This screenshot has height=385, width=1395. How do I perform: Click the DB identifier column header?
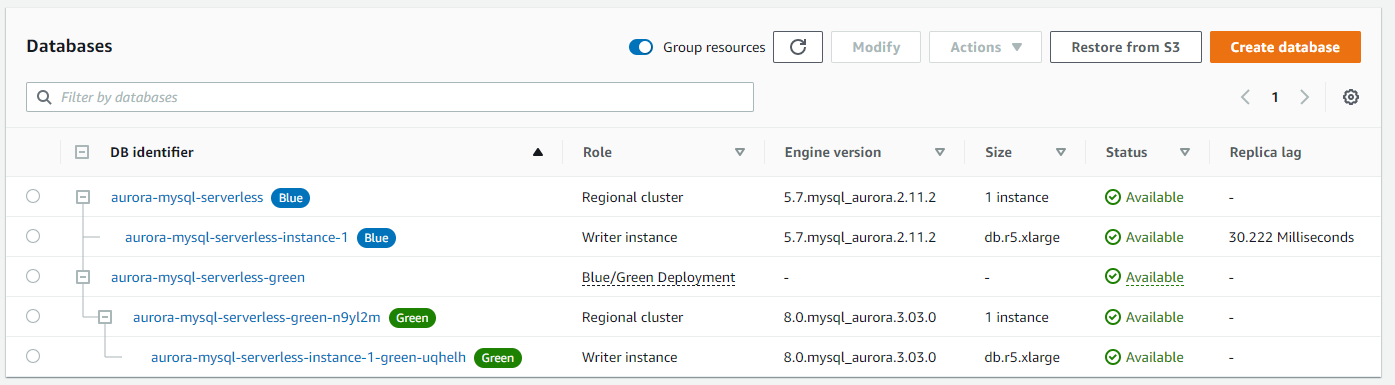click(152, 152)
